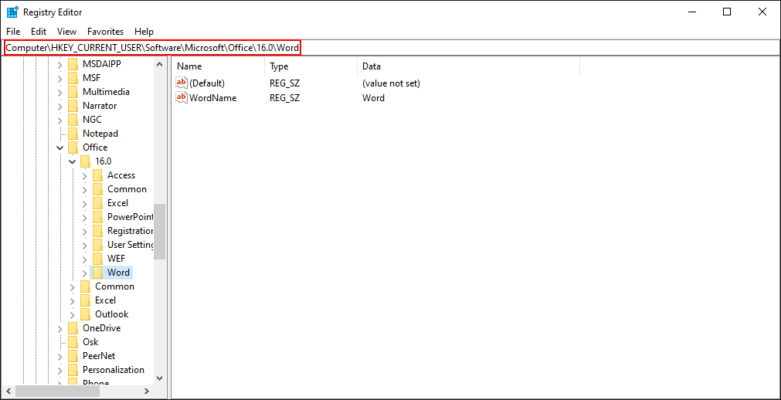The image size is (781, 400).
Task: Click the tree vertical scrollbar thumb
Action: 159,232
